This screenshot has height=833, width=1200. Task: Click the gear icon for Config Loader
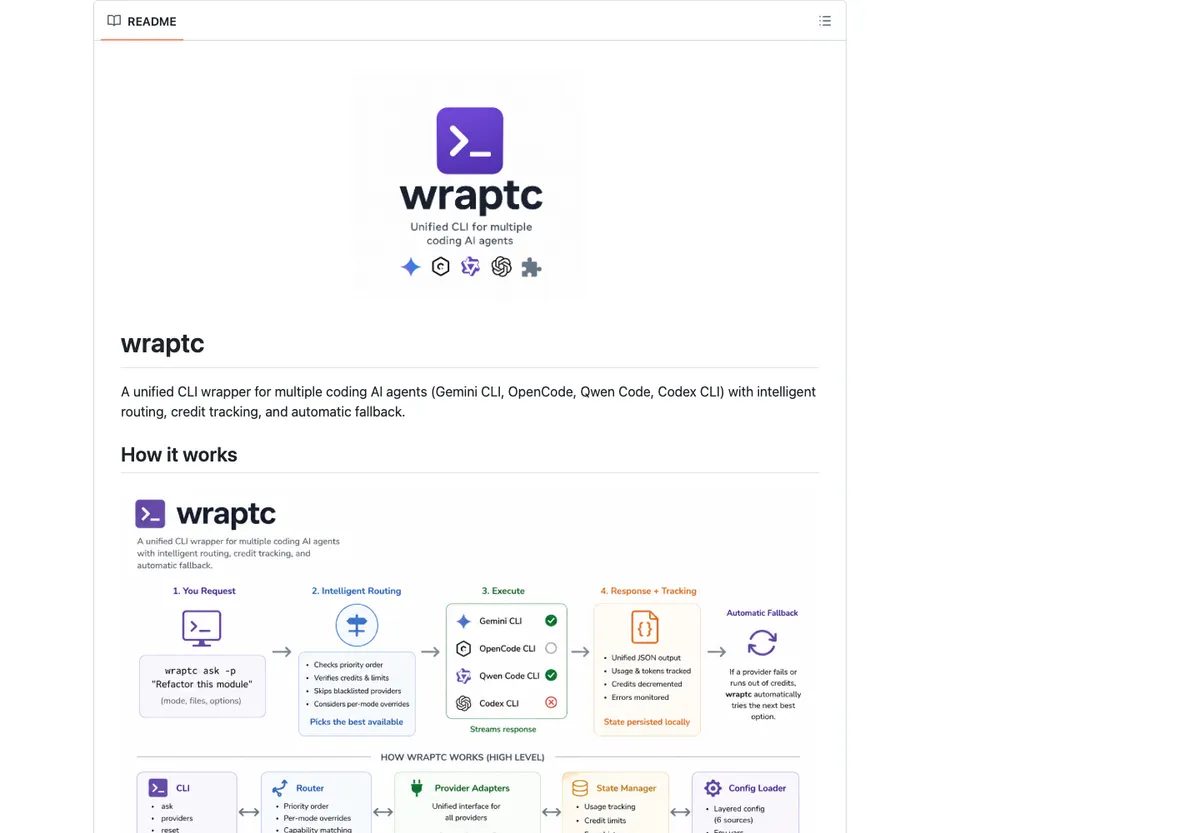click(713, 788)
